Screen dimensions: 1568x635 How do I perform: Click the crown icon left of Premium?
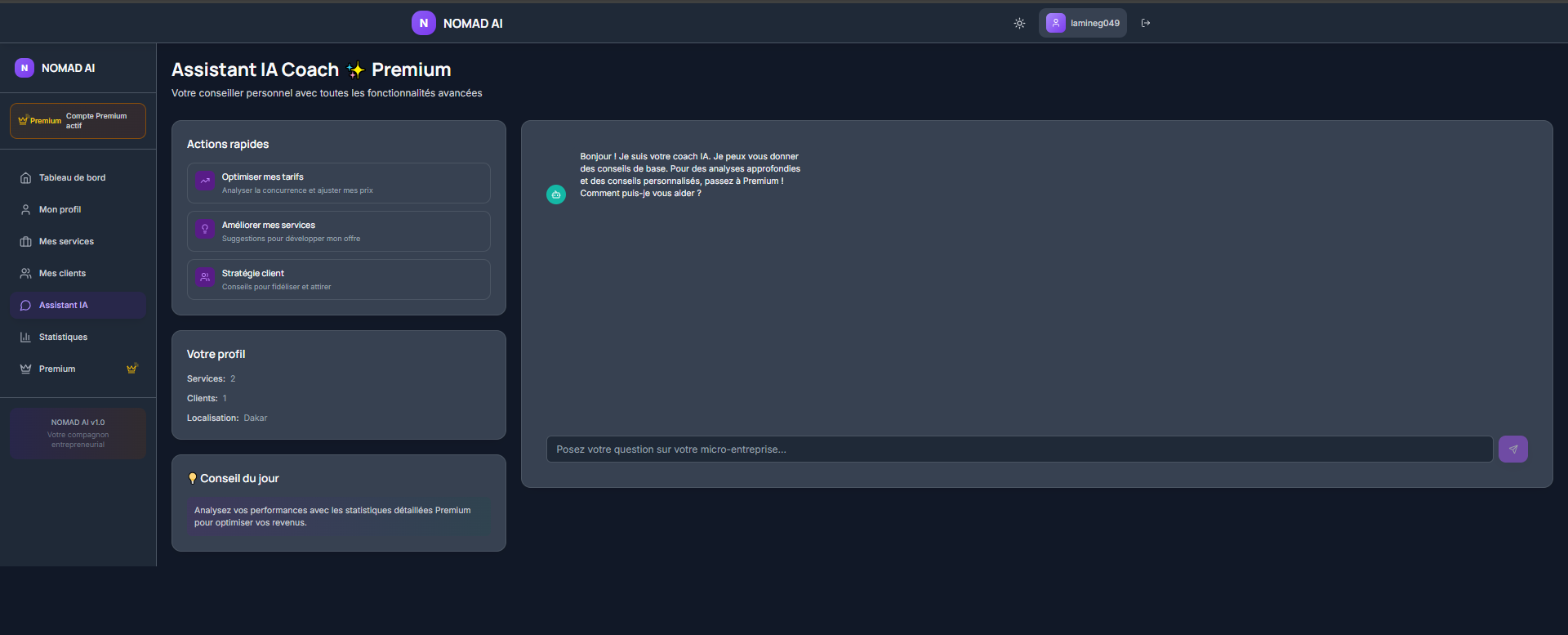pos(25,369)
